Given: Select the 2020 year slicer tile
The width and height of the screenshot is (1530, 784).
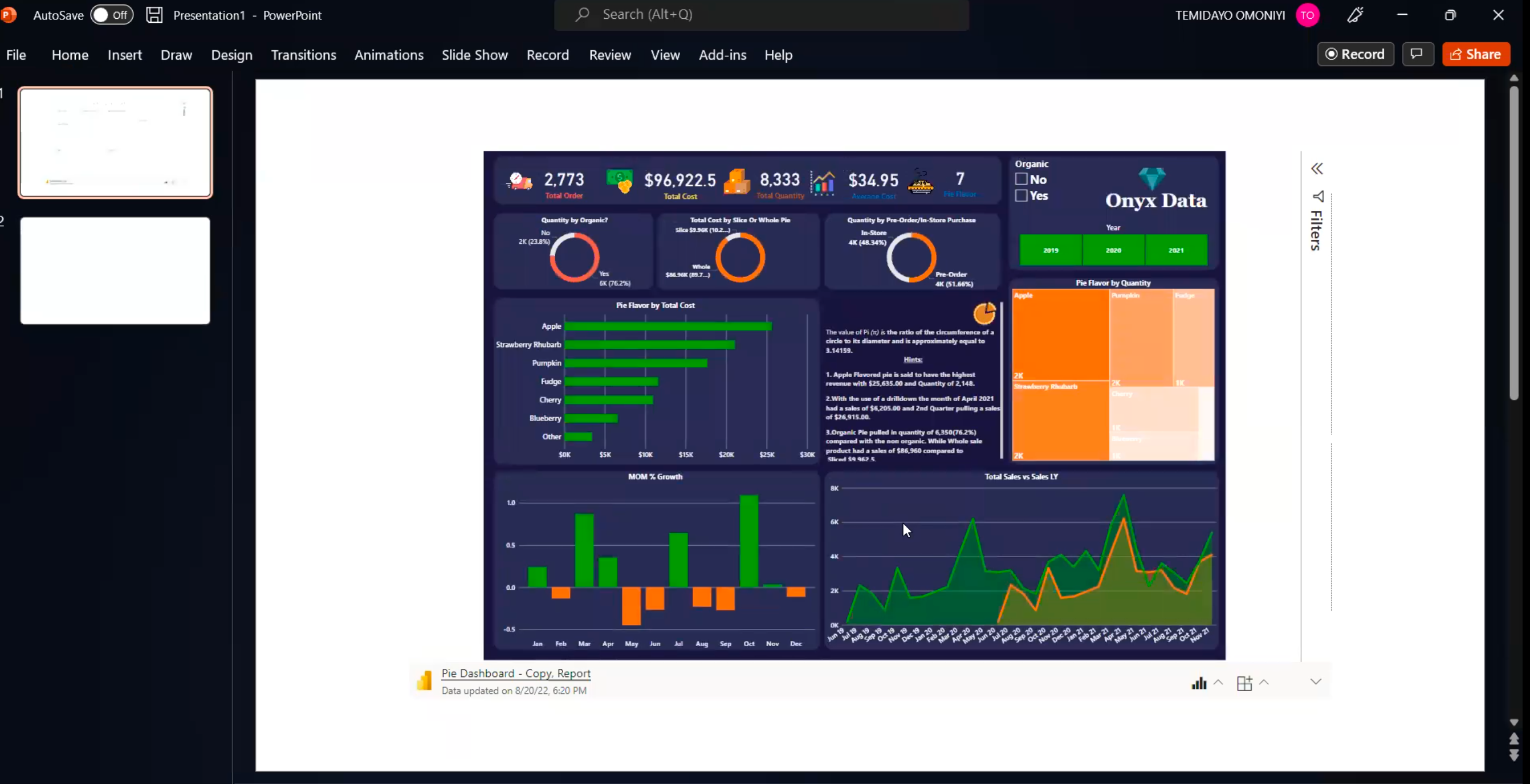Looking at the screenshot, I should pos(1113,250).
